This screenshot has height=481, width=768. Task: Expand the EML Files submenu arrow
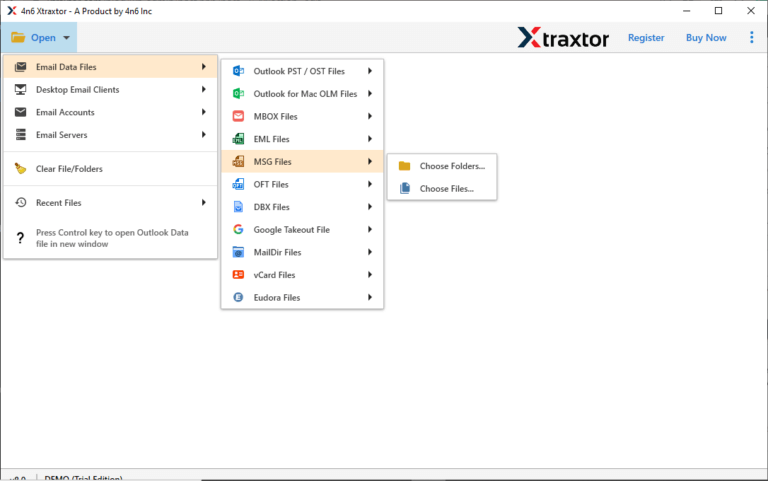[x=370, y=139]
